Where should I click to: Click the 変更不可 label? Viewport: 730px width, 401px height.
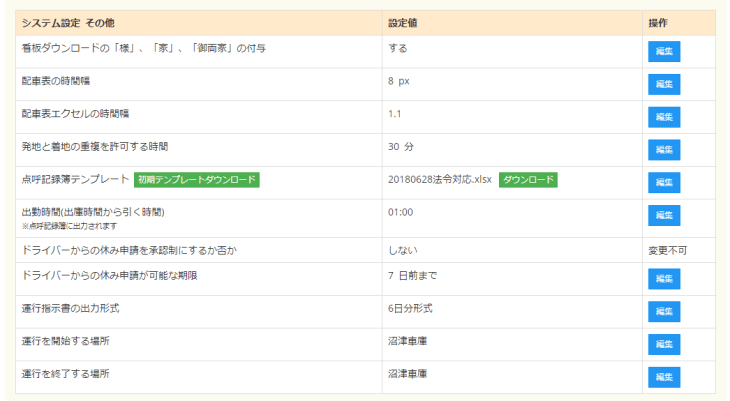(x=667, y=250)
